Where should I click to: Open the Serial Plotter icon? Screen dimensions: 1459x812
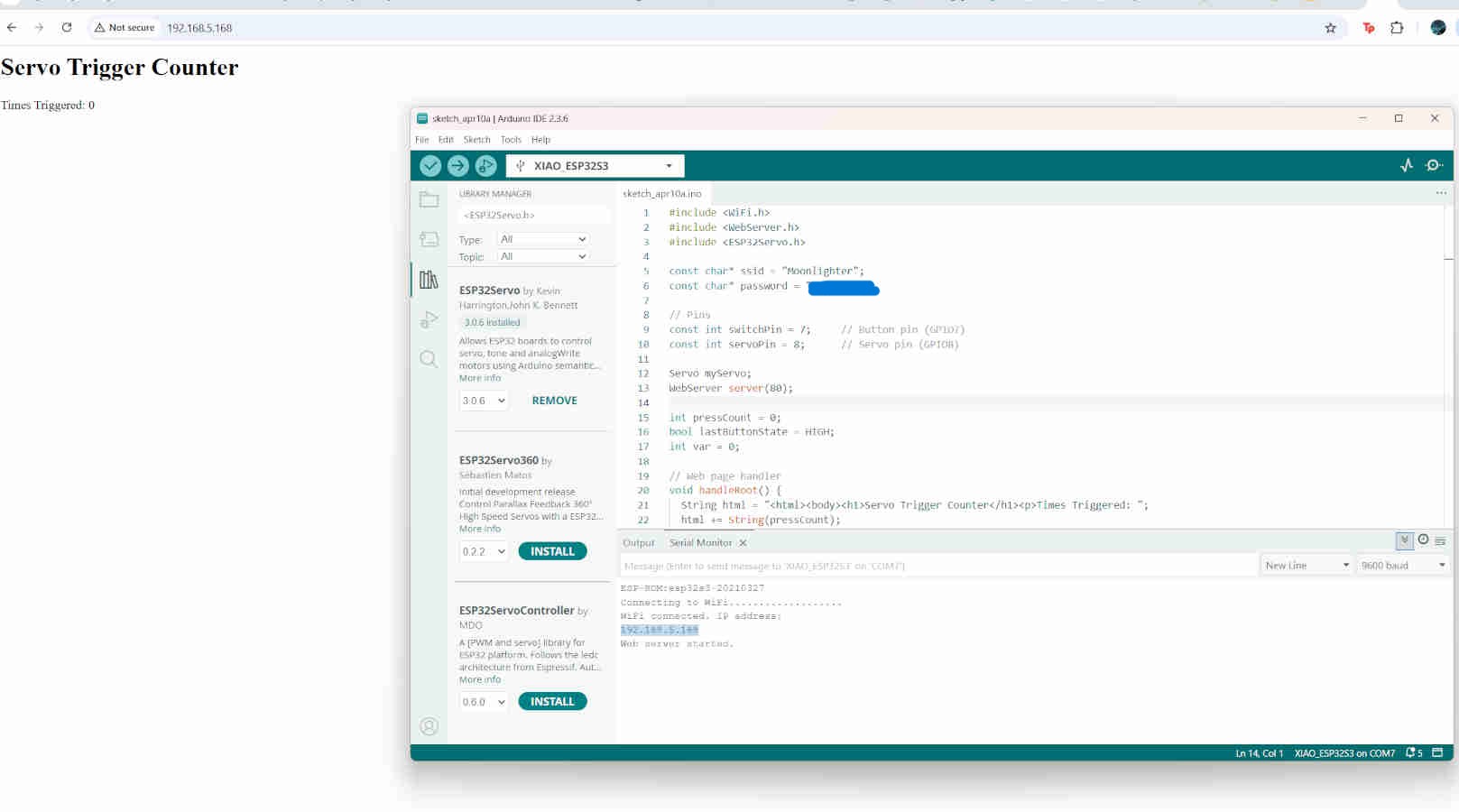(x=1407, y=165)
